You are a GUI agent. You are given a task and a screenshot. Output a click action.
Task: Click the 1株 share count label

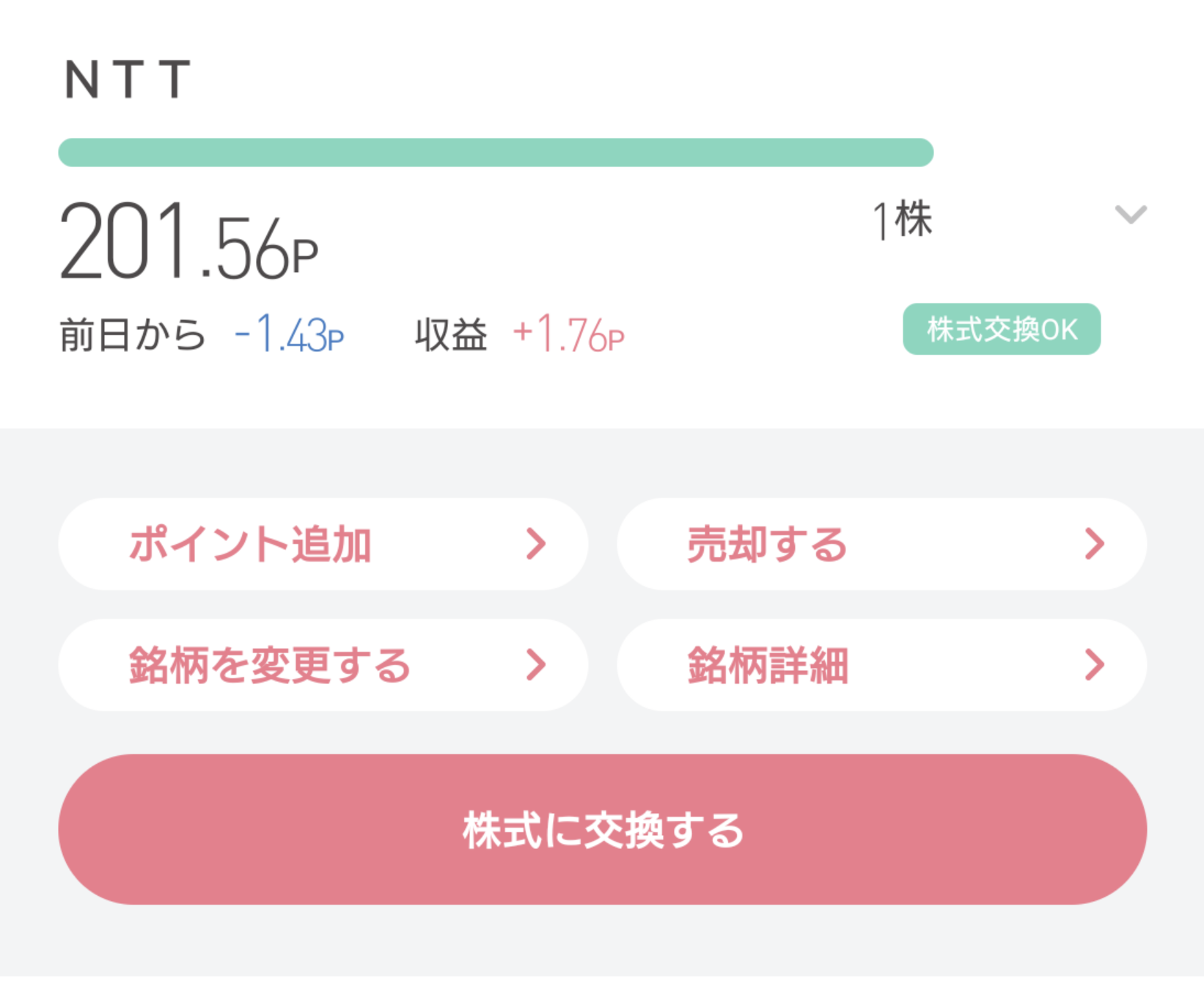click(903, 220)
